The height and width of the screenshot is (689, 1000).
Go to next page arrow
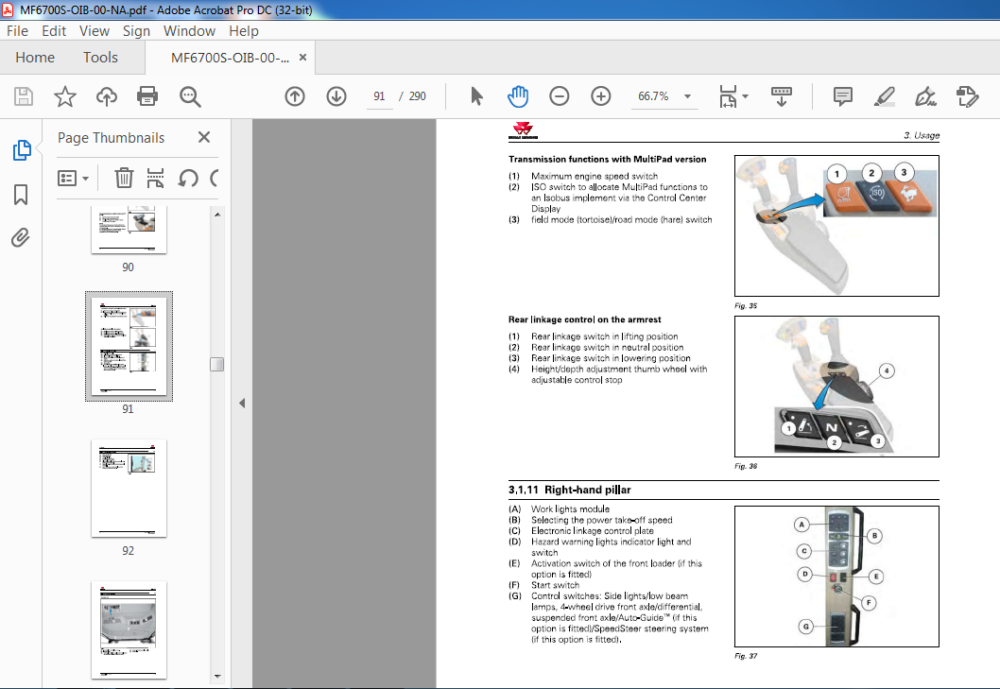tap(336, 96)
